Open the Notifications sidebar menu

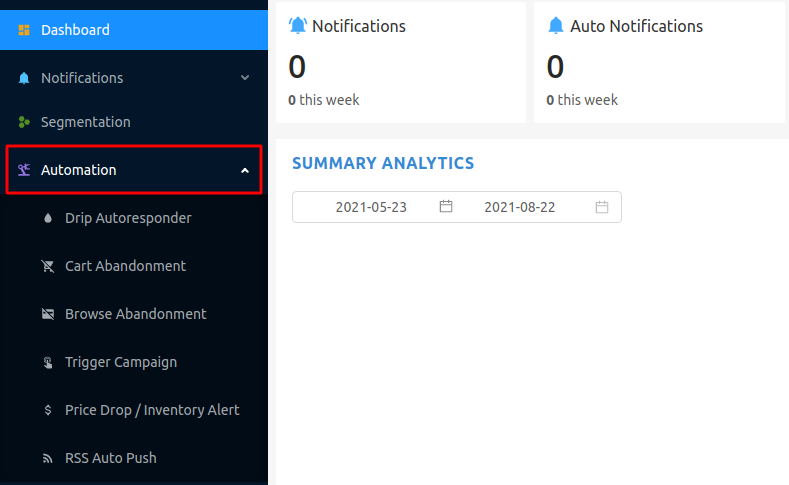tap(134, 78)
